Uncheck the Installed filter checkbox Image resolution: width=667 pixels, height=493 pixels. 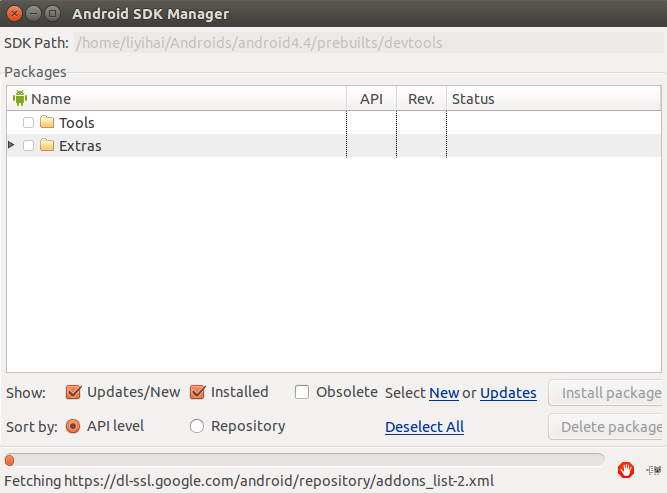coord(197,392)
